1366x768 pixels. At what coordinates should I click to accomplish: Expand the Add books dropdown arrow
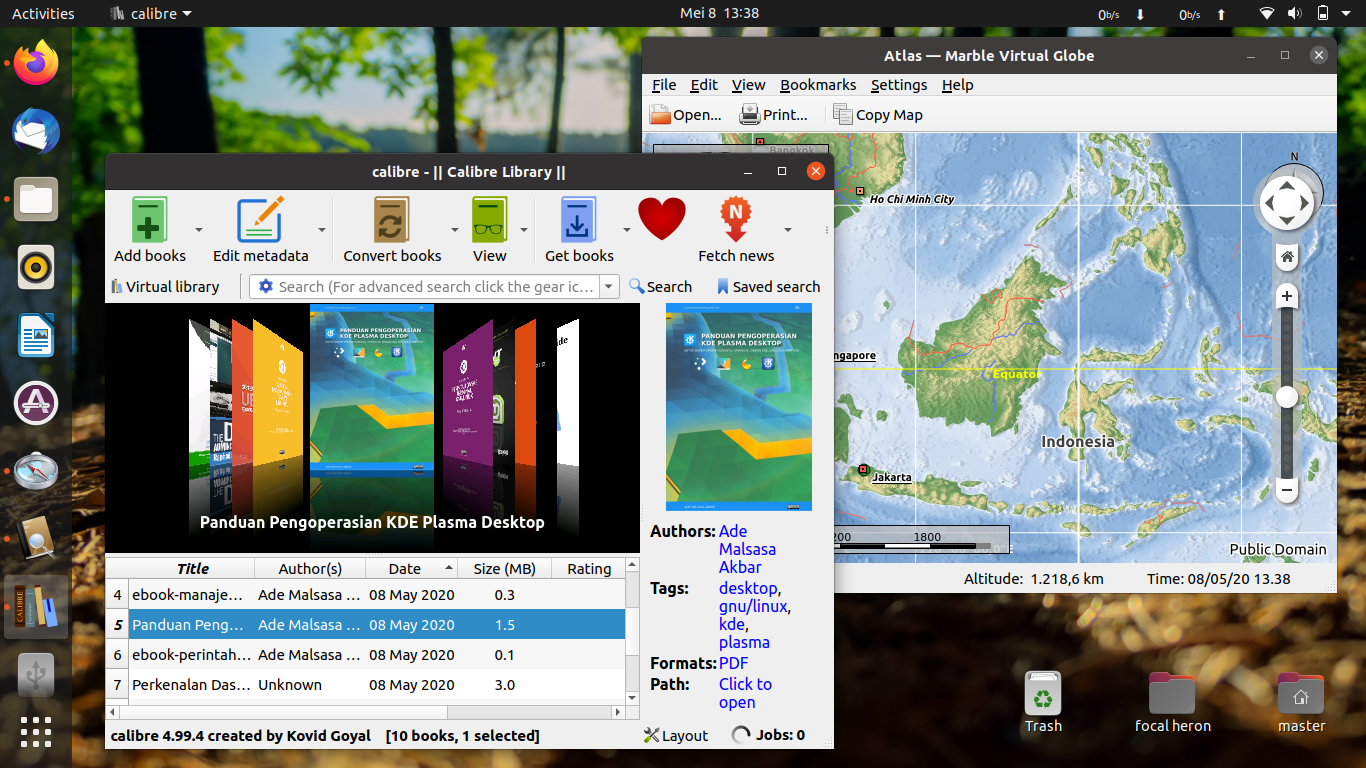click(x=199, y=229)
